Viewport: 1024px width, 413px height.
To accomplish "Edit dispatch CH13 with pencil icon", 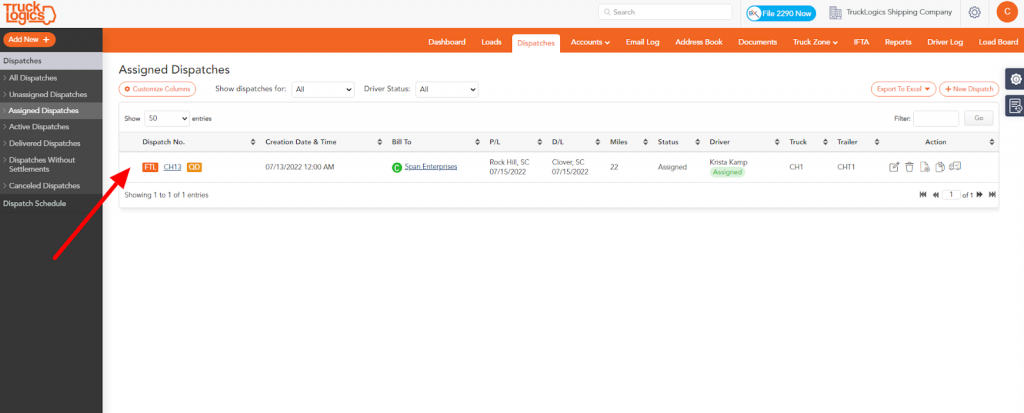I will click(895, 167).
